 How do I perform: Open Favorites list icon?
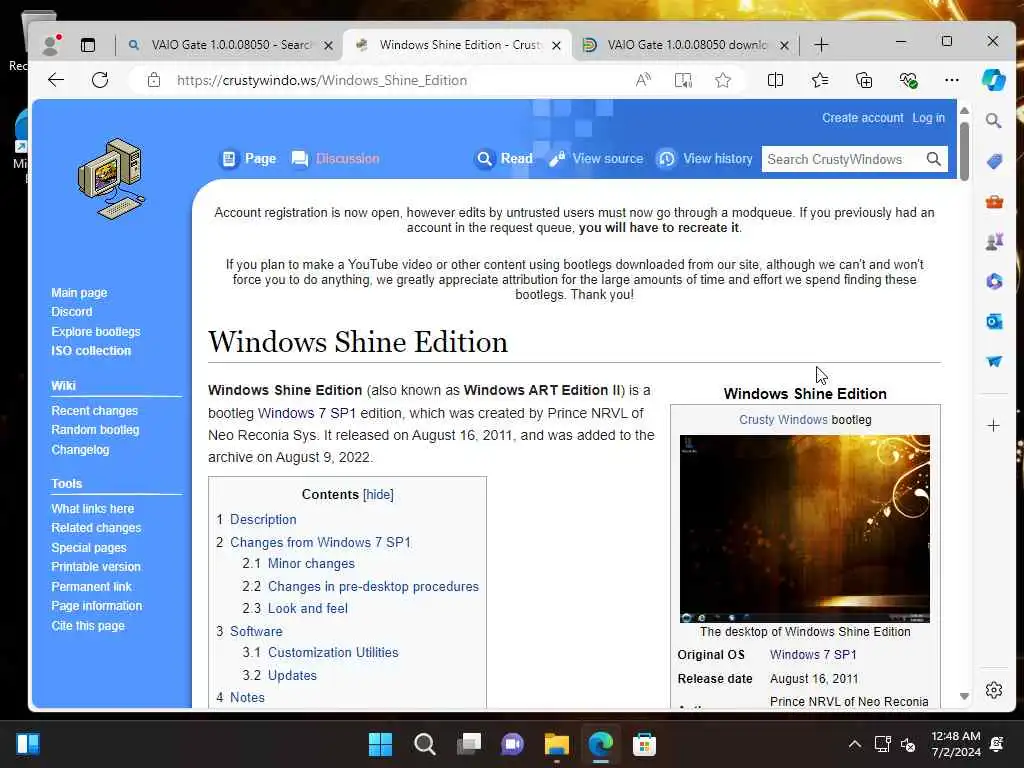tap(820, 80)
